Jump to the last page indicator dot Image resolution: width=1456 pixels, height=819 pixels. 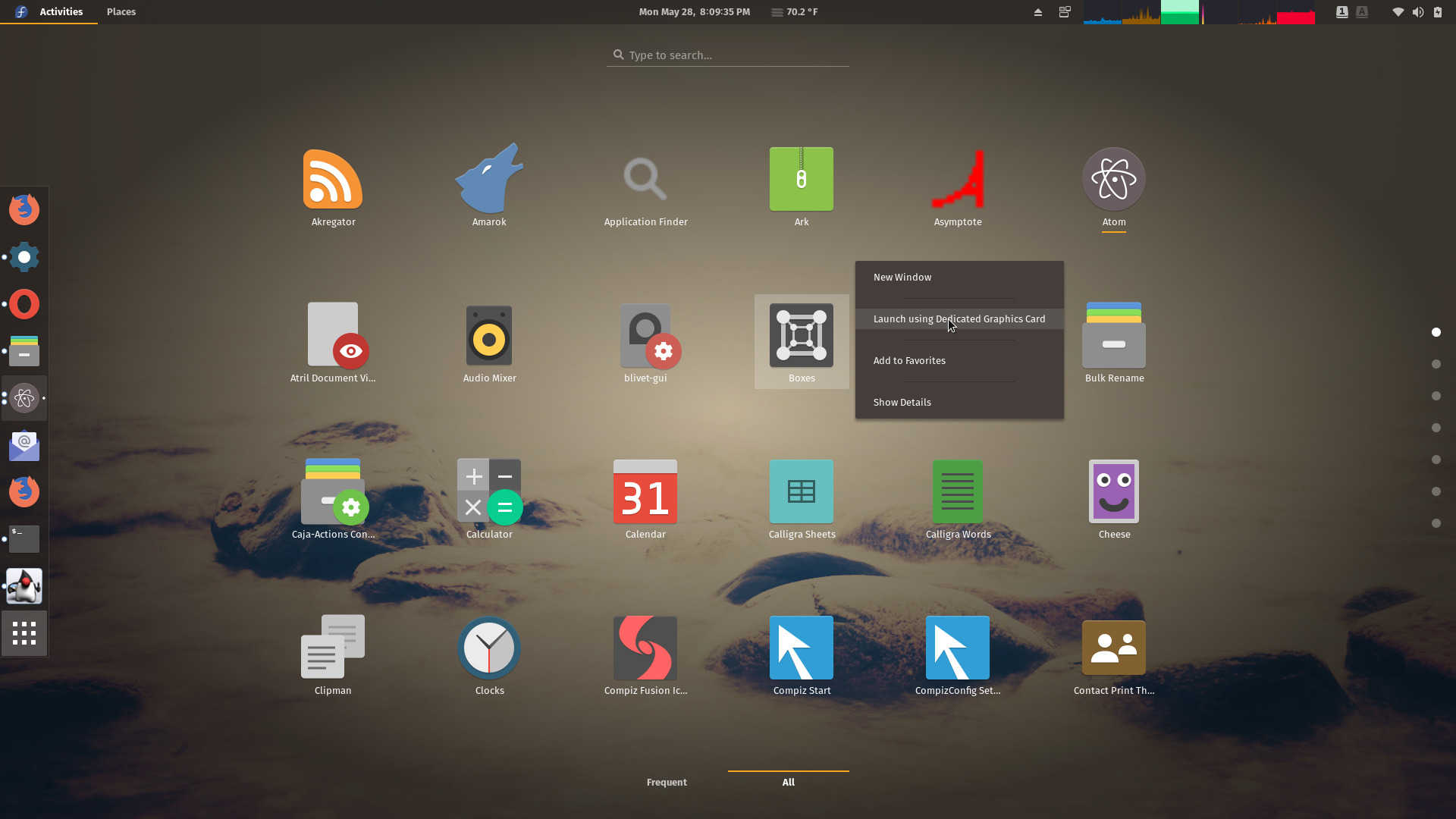pyautogui.click(x=1436, y=523)
